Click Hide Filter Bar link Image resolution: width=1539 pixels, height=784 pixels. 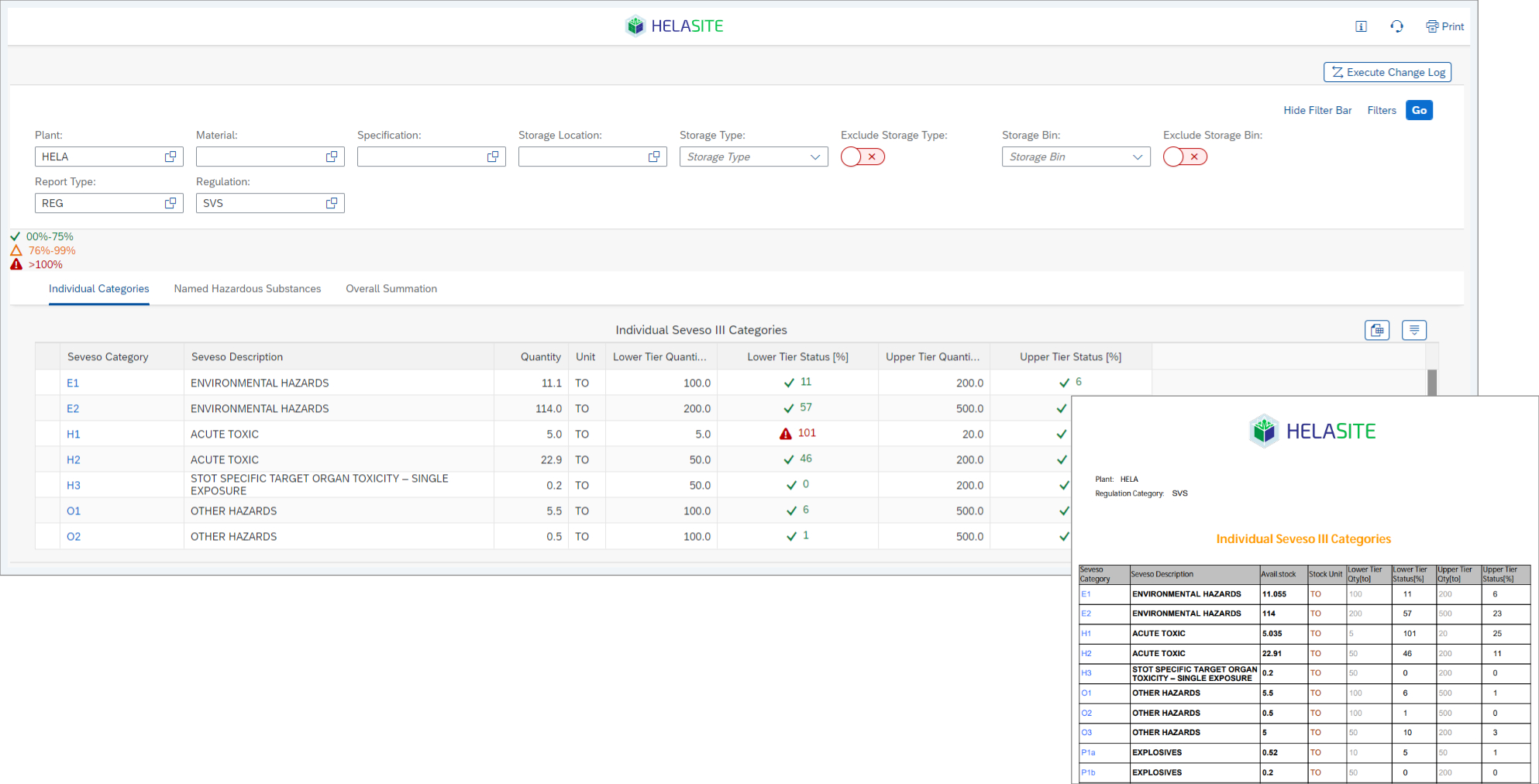(1317, 110)
